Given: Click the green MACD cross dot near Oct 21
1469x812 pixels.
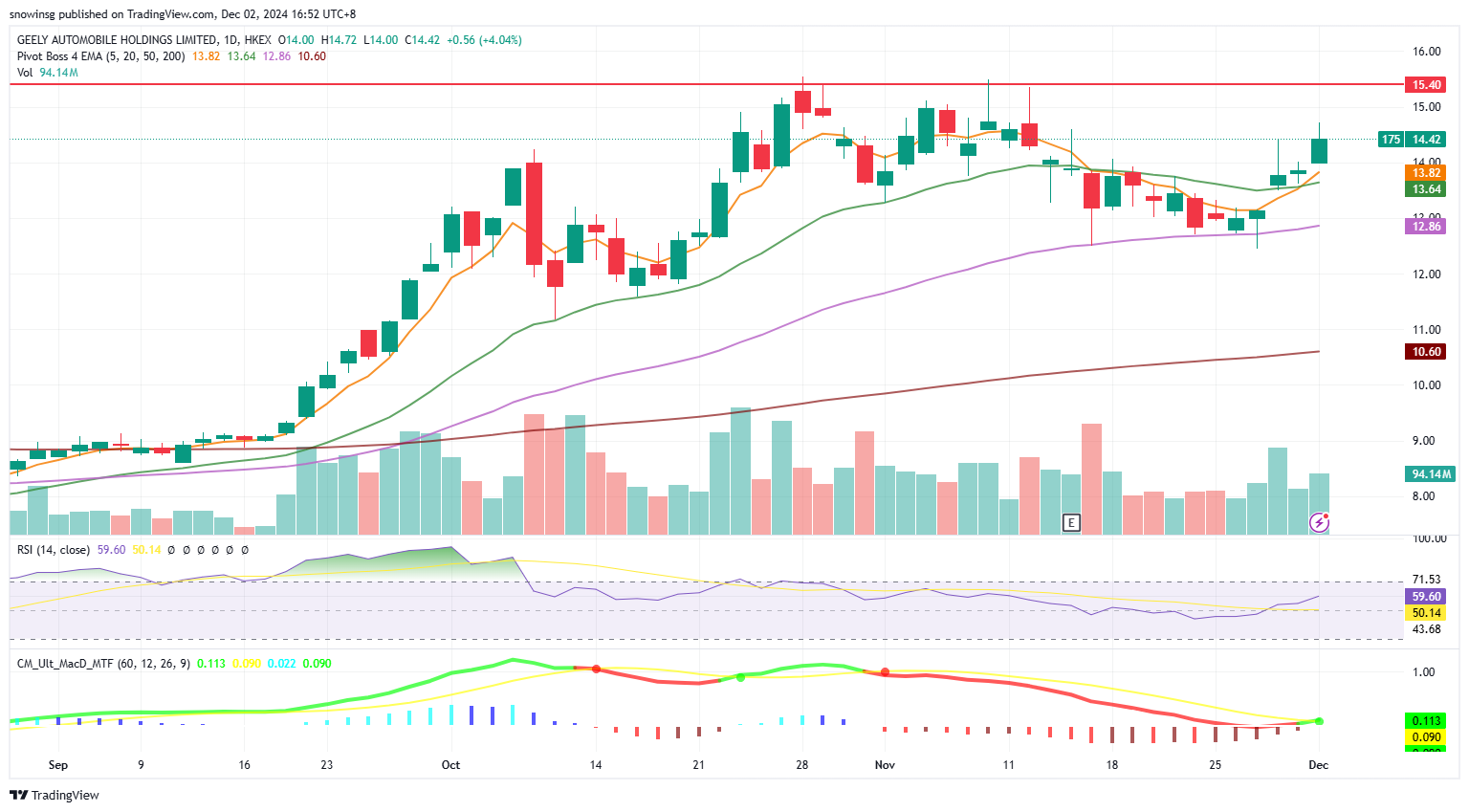Looking at the screenshot, I should pos(740,677).
